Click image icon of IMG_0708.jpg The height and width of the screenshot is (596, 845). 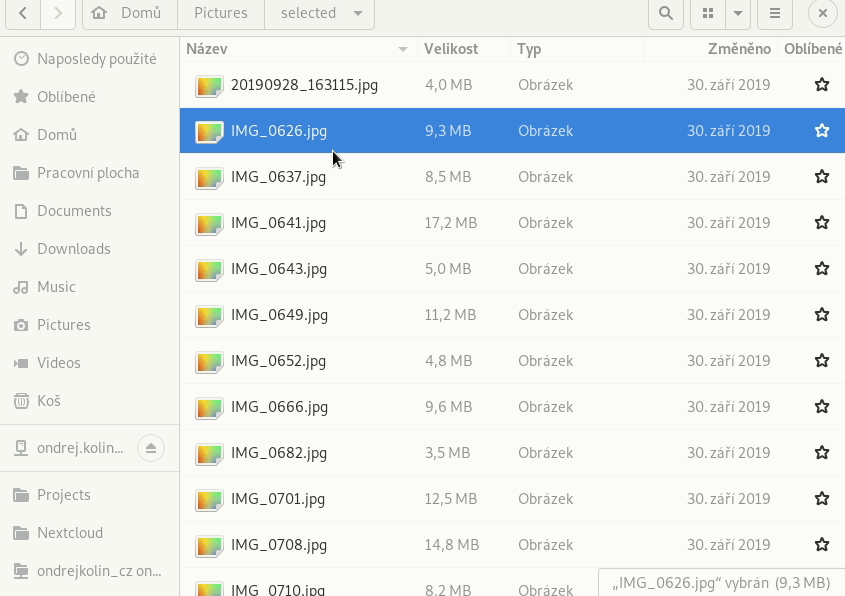click(x=209, y=546)
